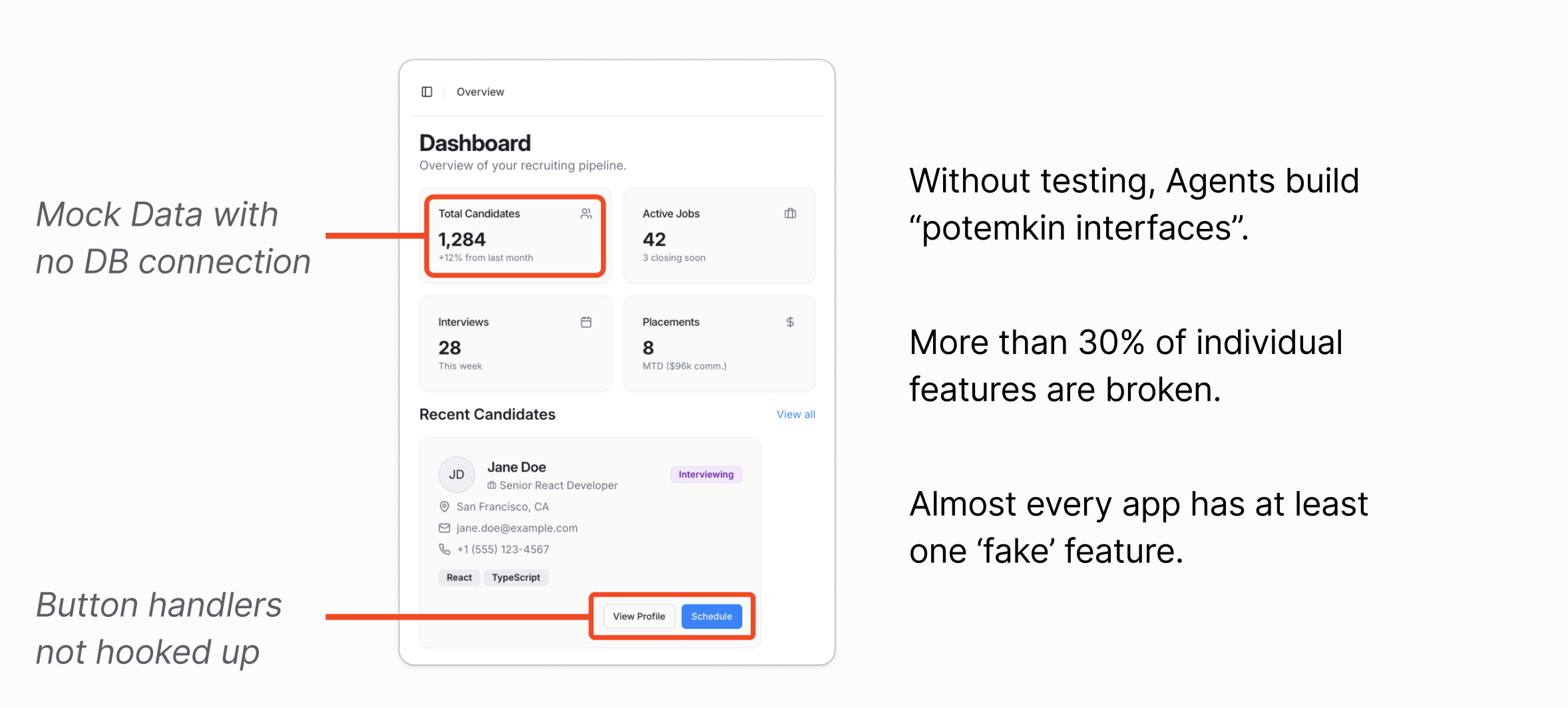This screenshot has height=708, width=1568.
Task: Click the location pin icon
Action: [445, 507]
